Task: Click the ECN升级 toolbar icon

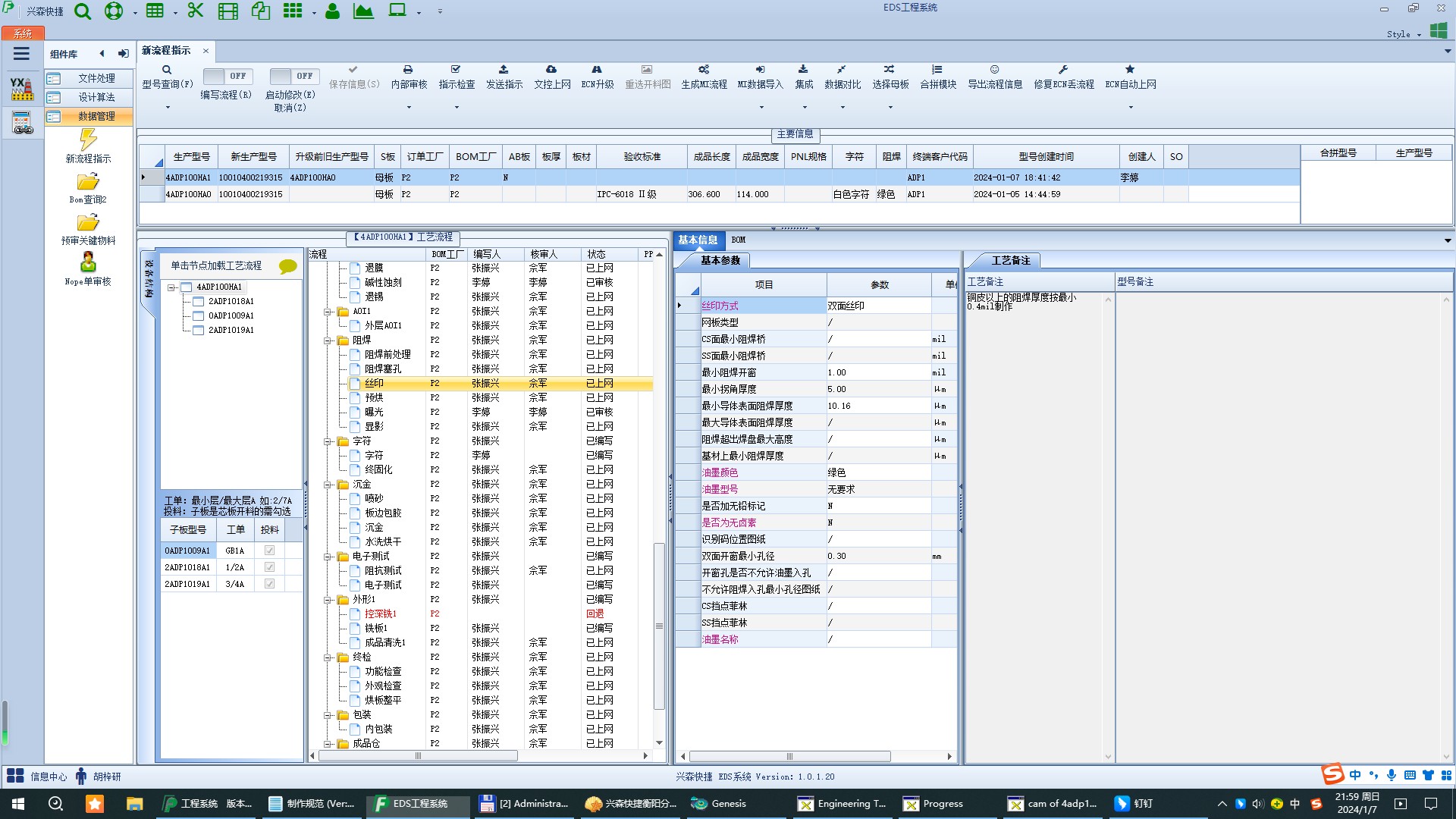Action: pyautogui.click(x=597, y=70)
